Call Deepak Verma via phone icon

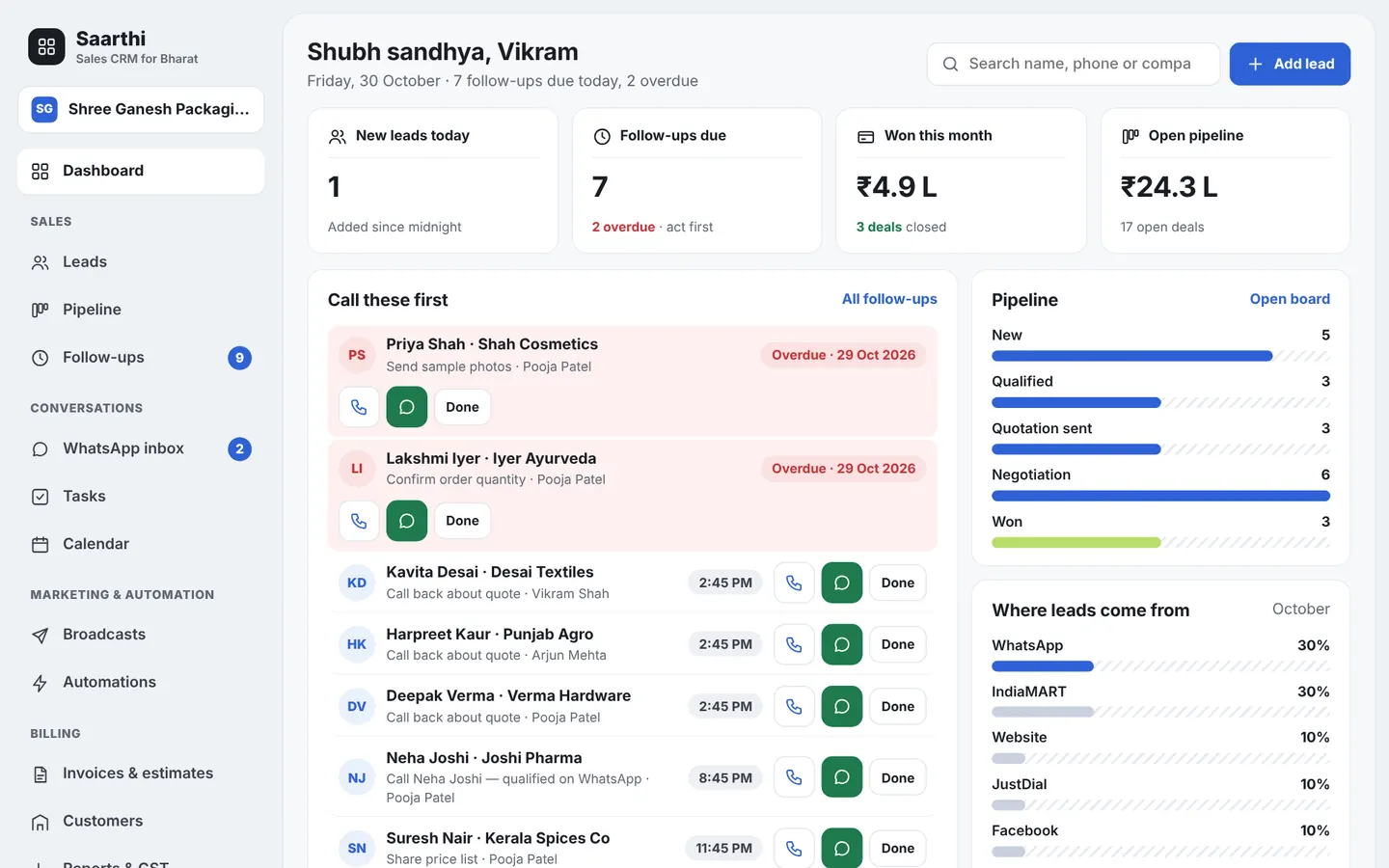click(x=794, y=706)
